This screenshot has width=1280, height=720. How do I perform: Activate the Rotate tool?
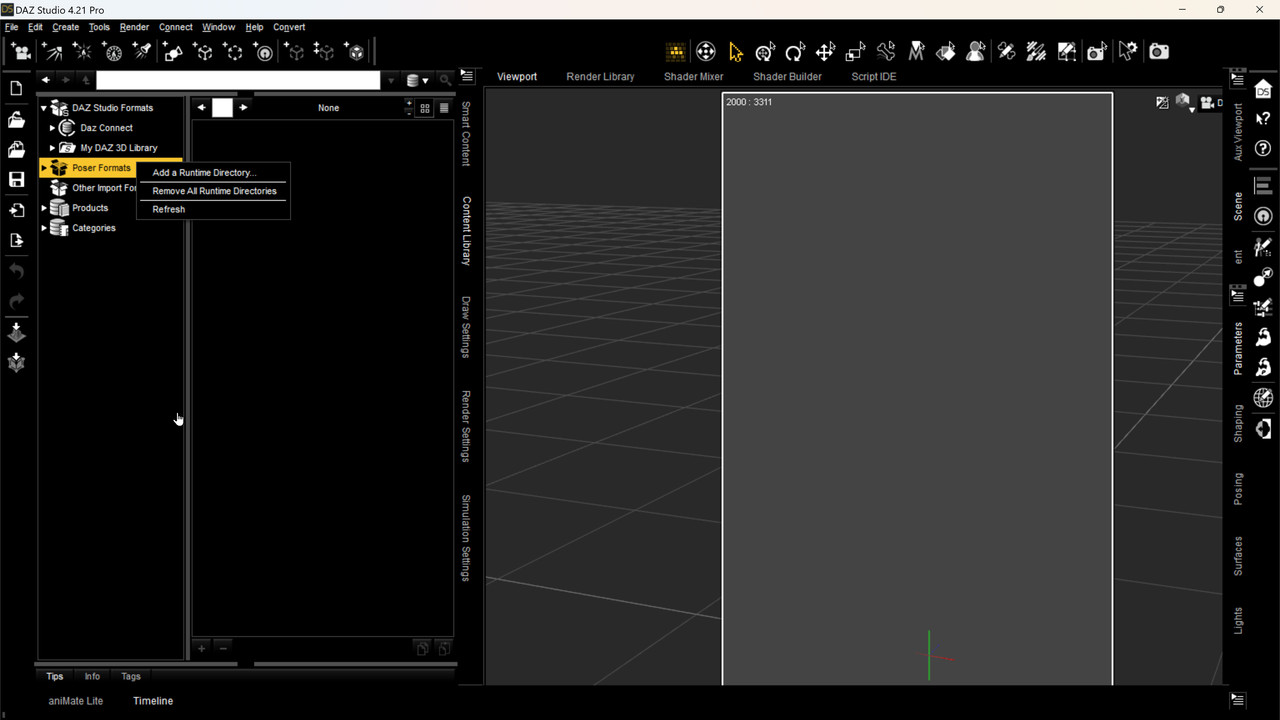coord(795,52)
